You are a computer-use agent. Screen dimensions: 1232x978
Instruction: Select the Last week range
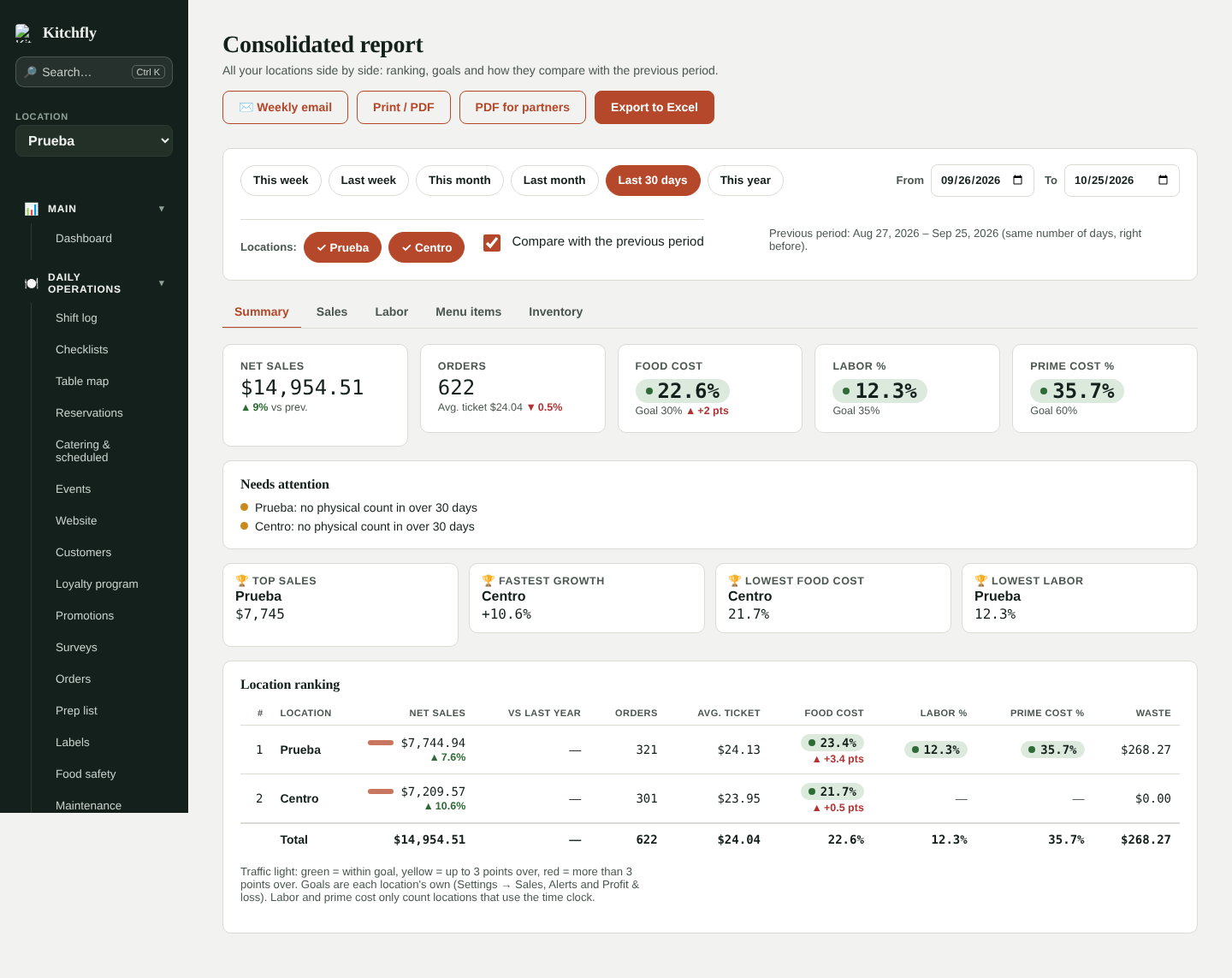point(369,181)
